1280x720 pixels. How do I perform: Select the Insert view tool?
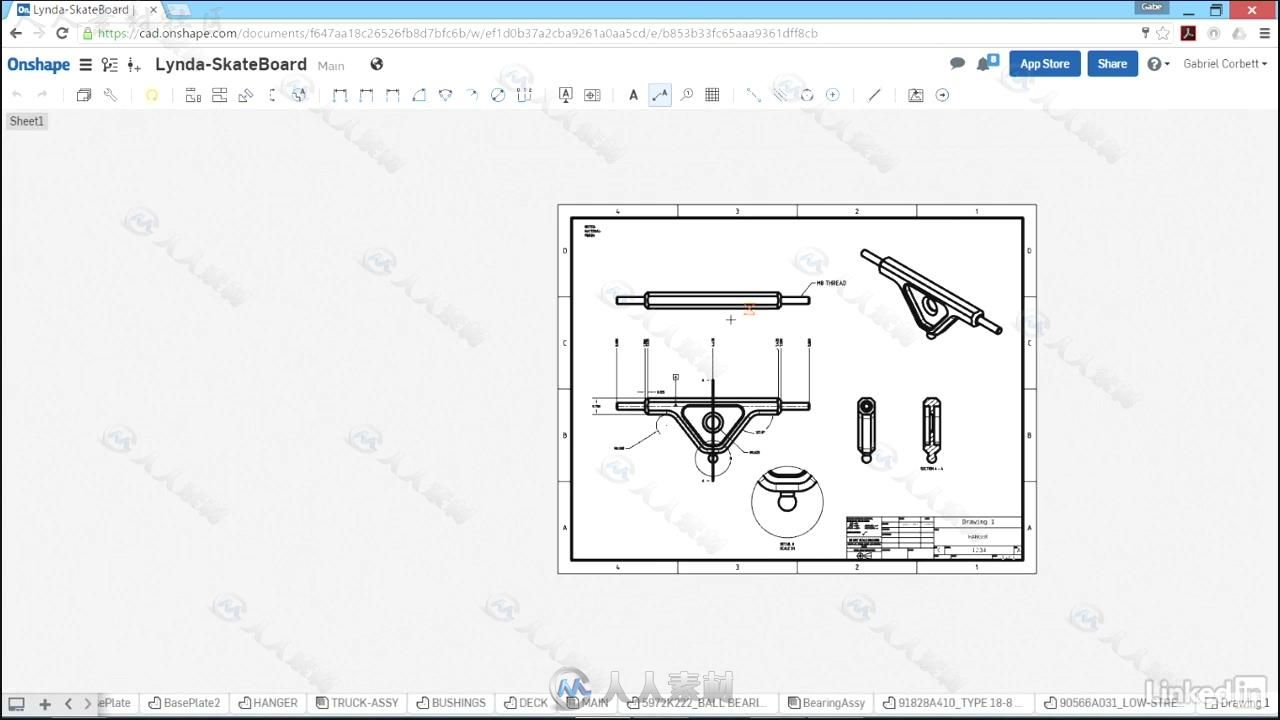[x=193, y=95]
